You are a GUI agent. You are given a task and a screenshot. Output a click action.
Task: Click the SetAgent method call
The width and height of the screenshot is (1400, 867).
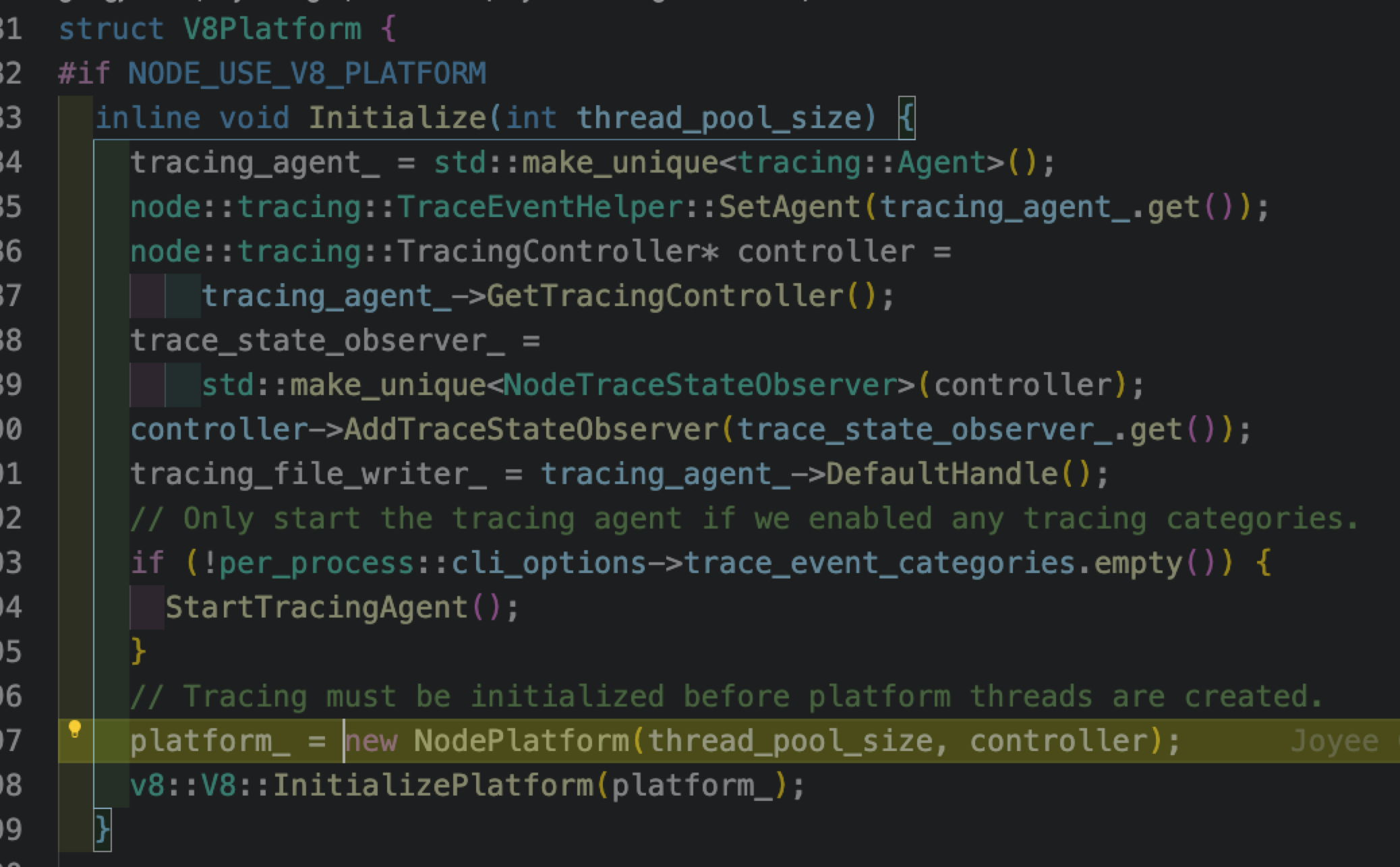790,207
